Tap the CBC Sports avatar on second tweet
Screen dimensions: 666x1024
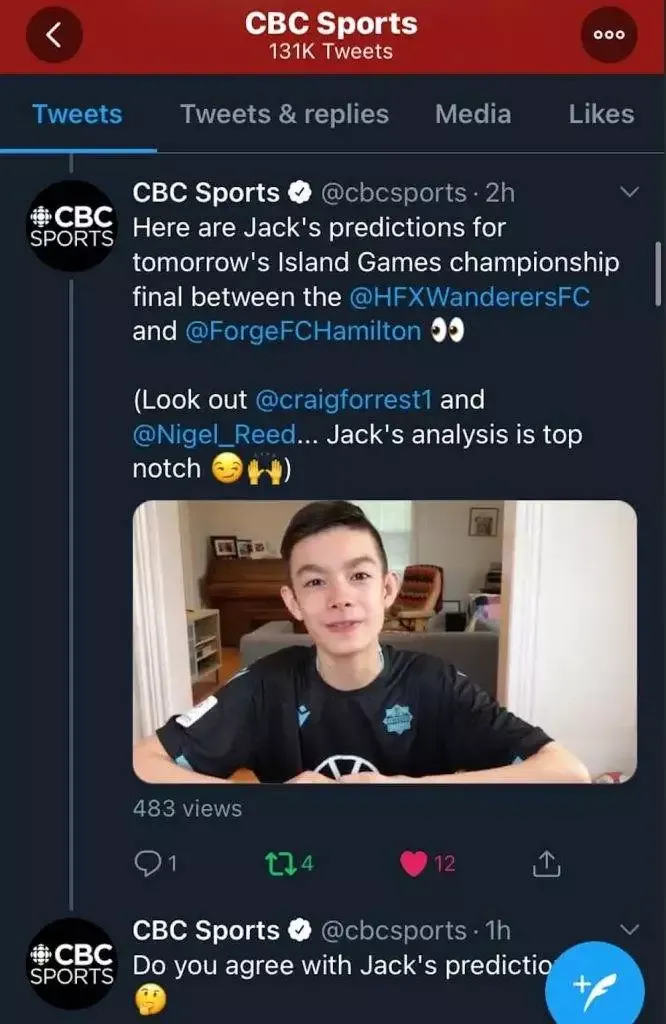71,963
